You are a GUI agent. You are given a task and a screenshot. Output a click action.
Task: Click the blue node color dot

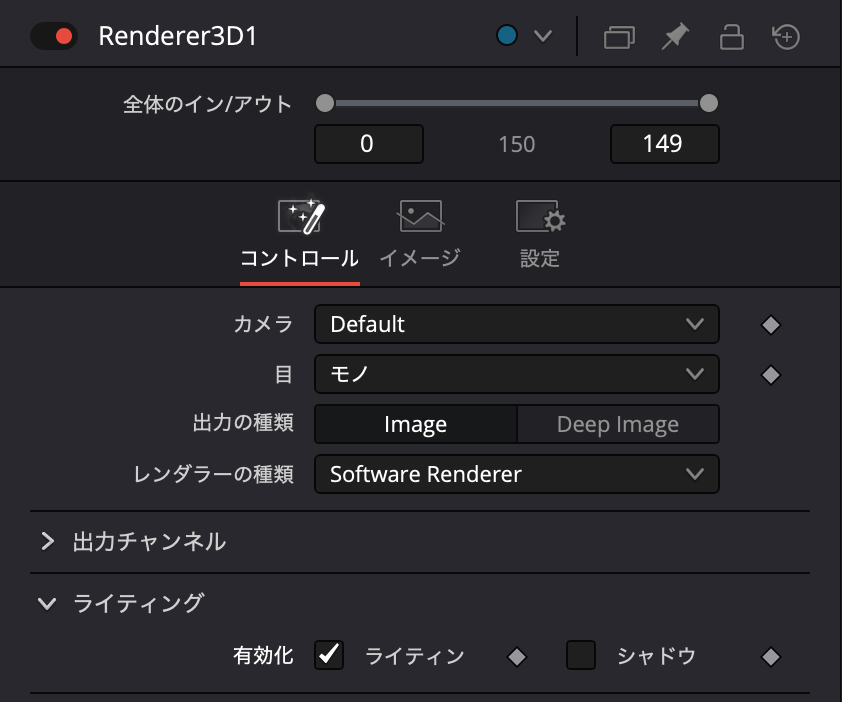pyautogui.click(x=507, y=35)
